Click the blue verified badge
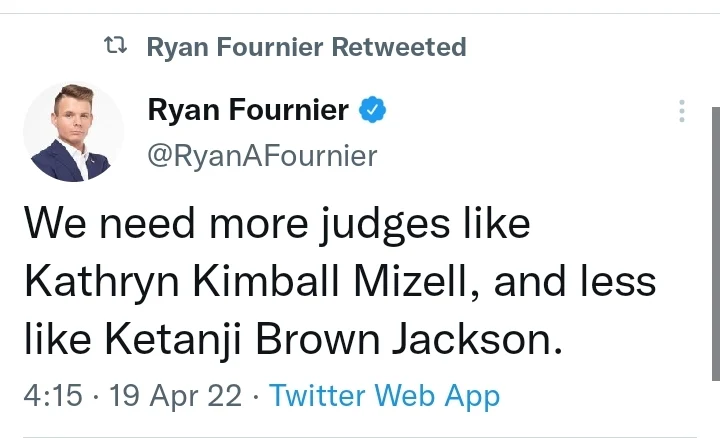 [373, 110]
